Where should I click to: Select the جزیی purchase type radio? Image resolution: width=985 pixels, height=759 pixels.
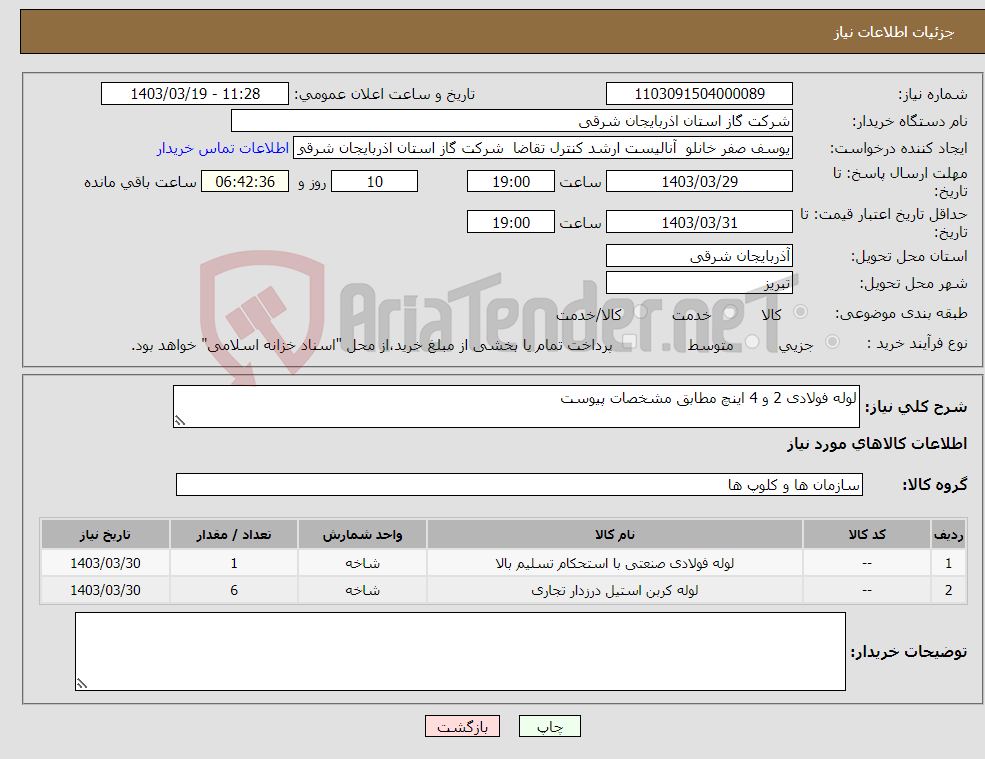click(832, 341)
